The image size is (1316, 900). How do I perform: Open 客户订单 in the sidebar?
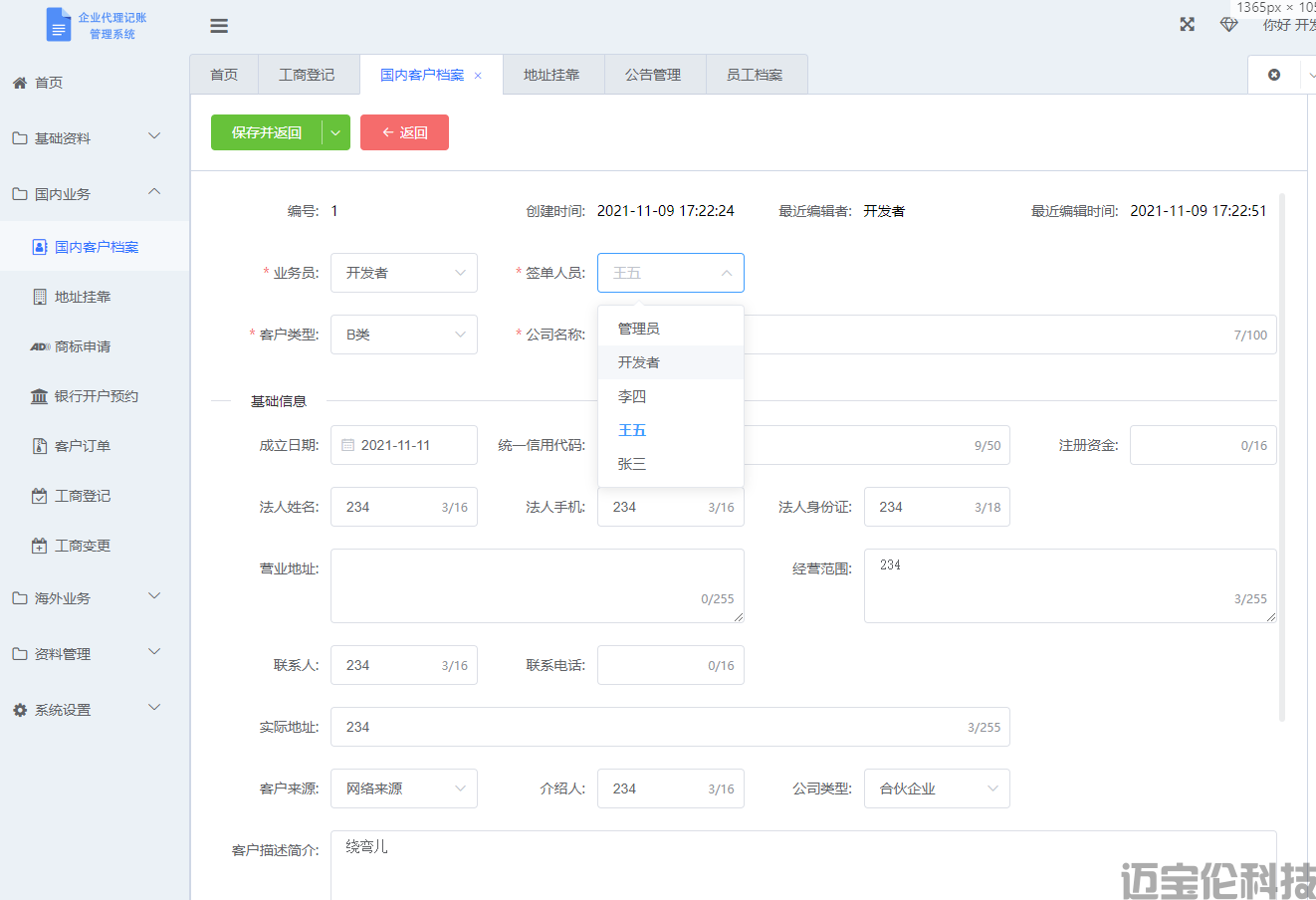[x=95, y=446]
